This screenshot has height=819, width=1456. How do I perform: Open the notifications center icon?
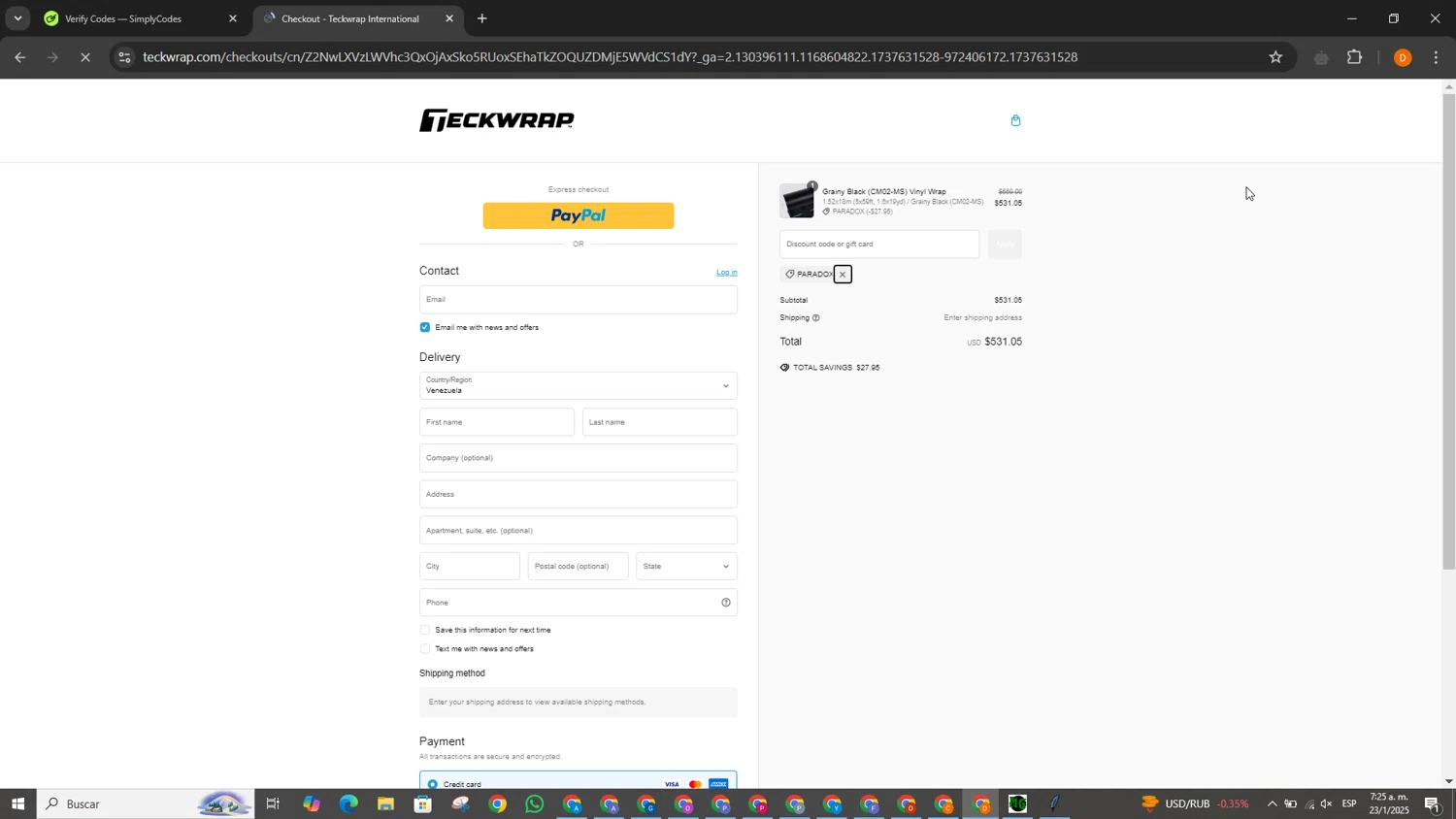tap(1432, 803)
